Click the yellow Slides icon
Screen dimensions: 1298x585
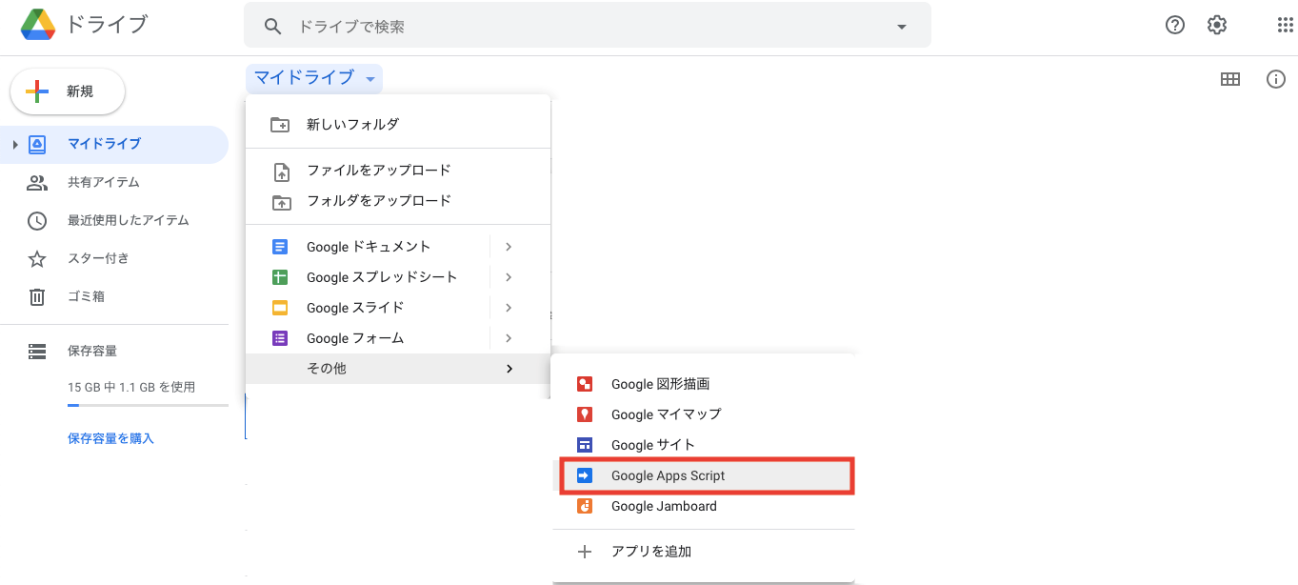pyautogui.click(x=280, y=308)
